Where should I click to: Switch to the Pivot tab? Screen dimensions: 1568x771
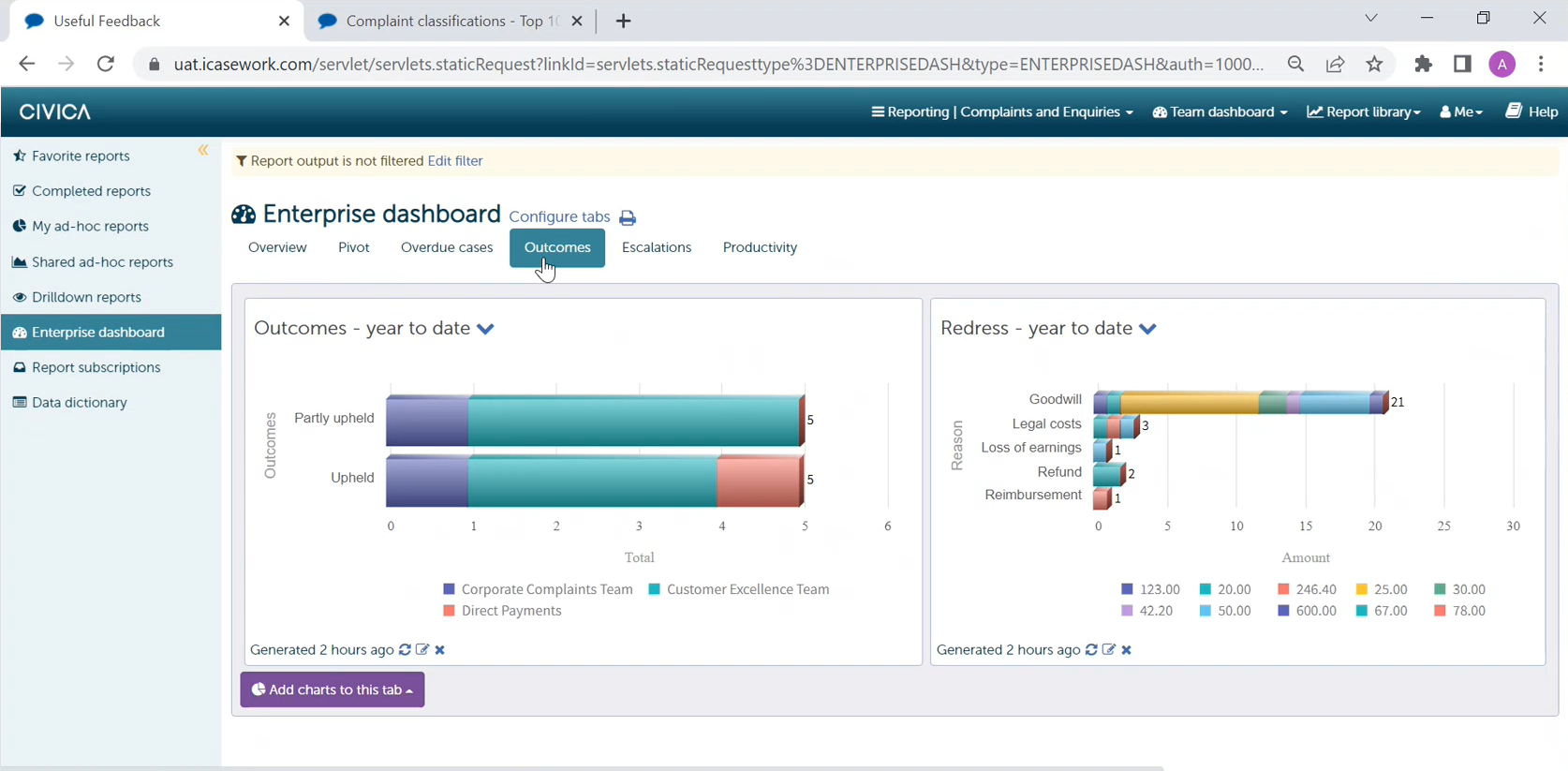pos(354,247)
